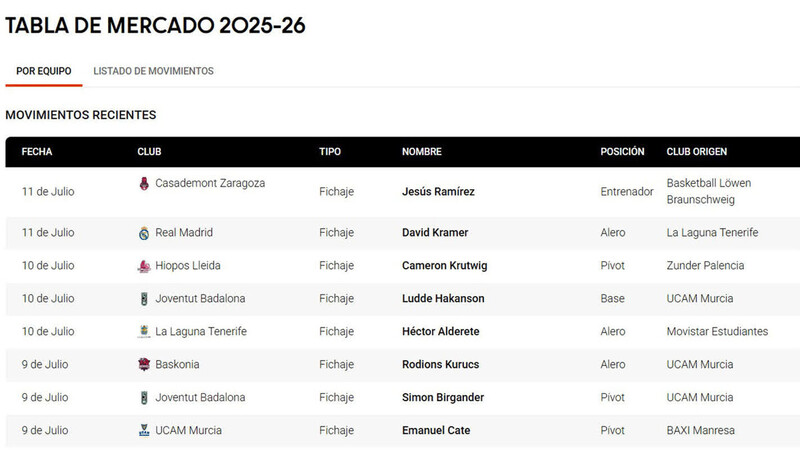Viewport: 800px width, 450px height.
Task: Switch to the Listado de Movimientos tab
Action: point(154,71)
